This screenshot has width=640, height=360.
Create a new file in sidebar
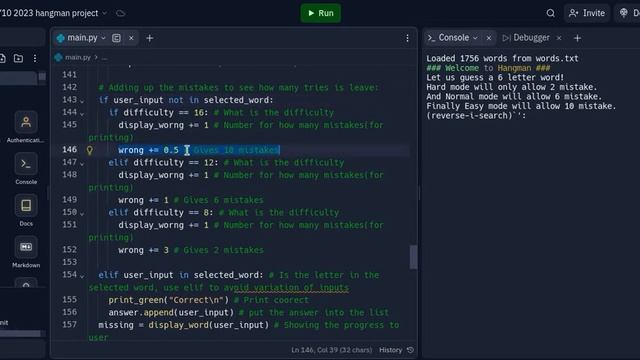coord(2,58)
